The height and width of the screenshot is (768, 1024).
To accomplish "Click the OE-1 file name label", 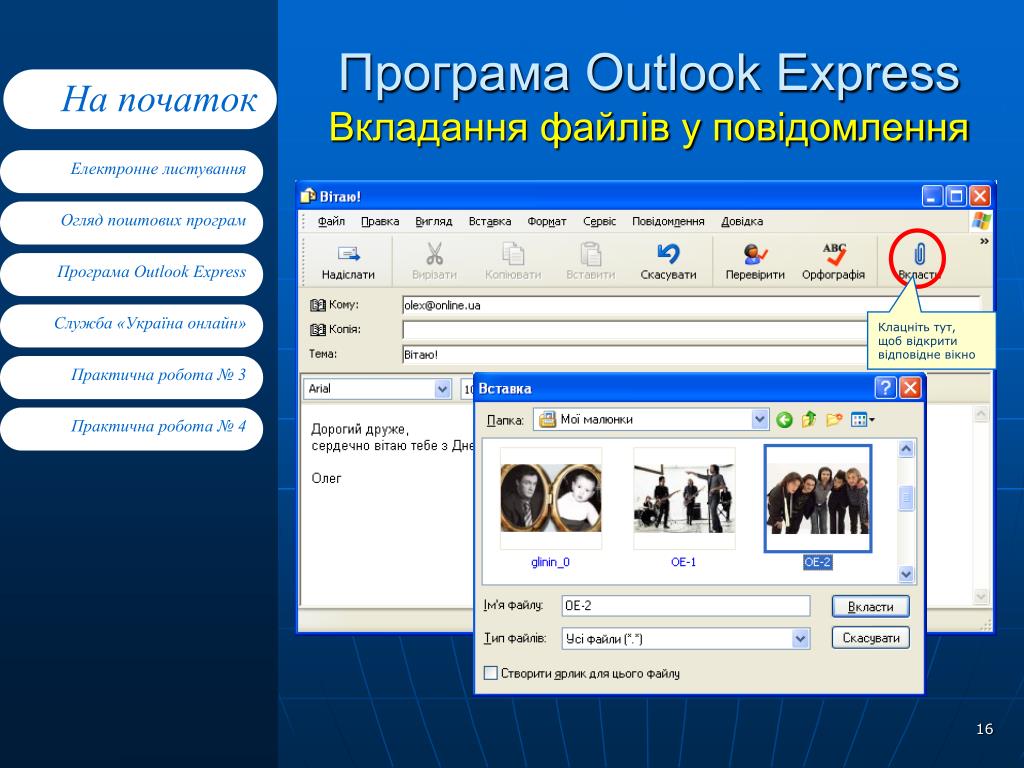I will [x=684, y=562].
